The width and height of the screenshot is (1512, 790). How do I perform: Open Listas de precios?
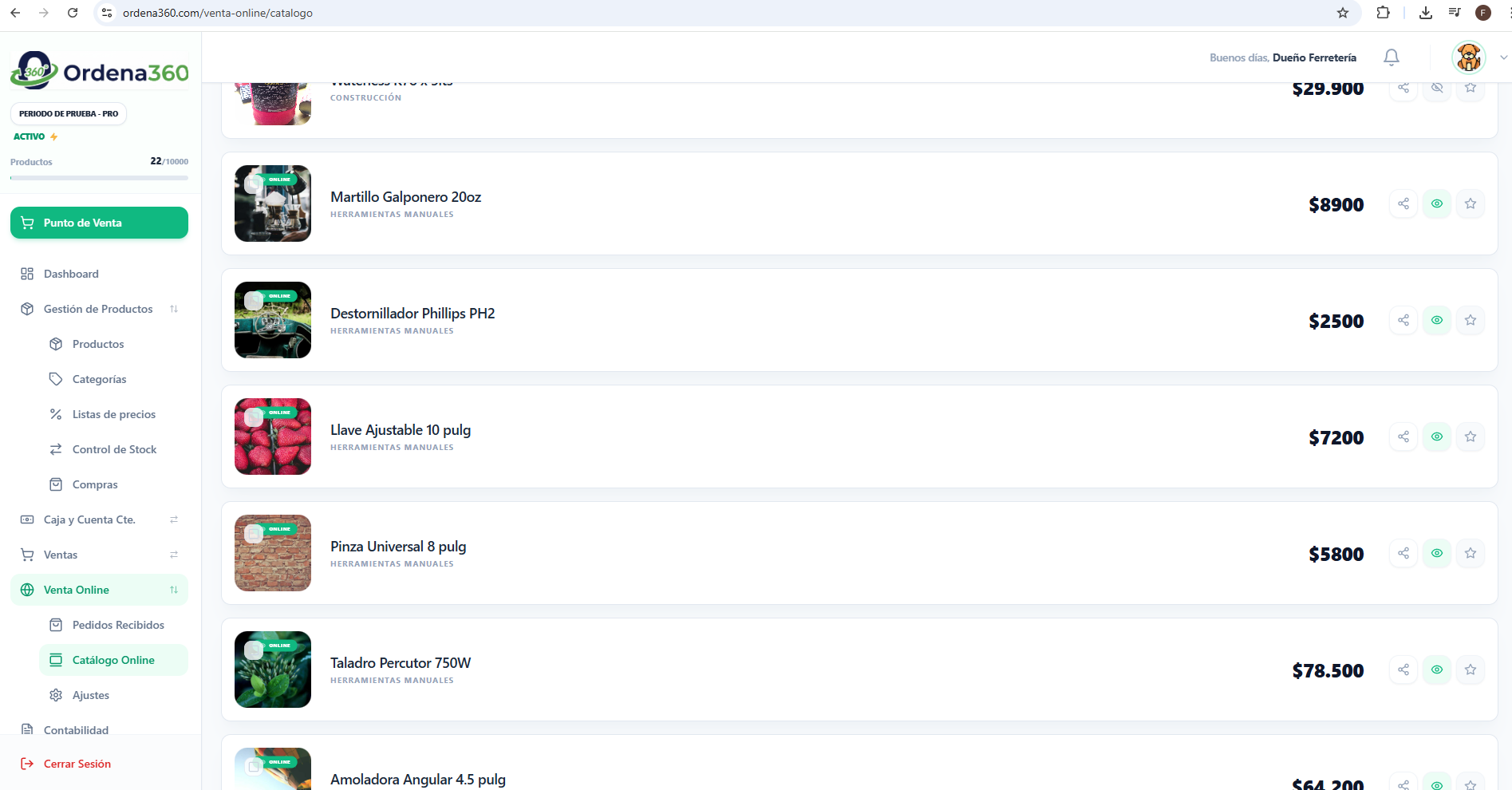(113, 414)
